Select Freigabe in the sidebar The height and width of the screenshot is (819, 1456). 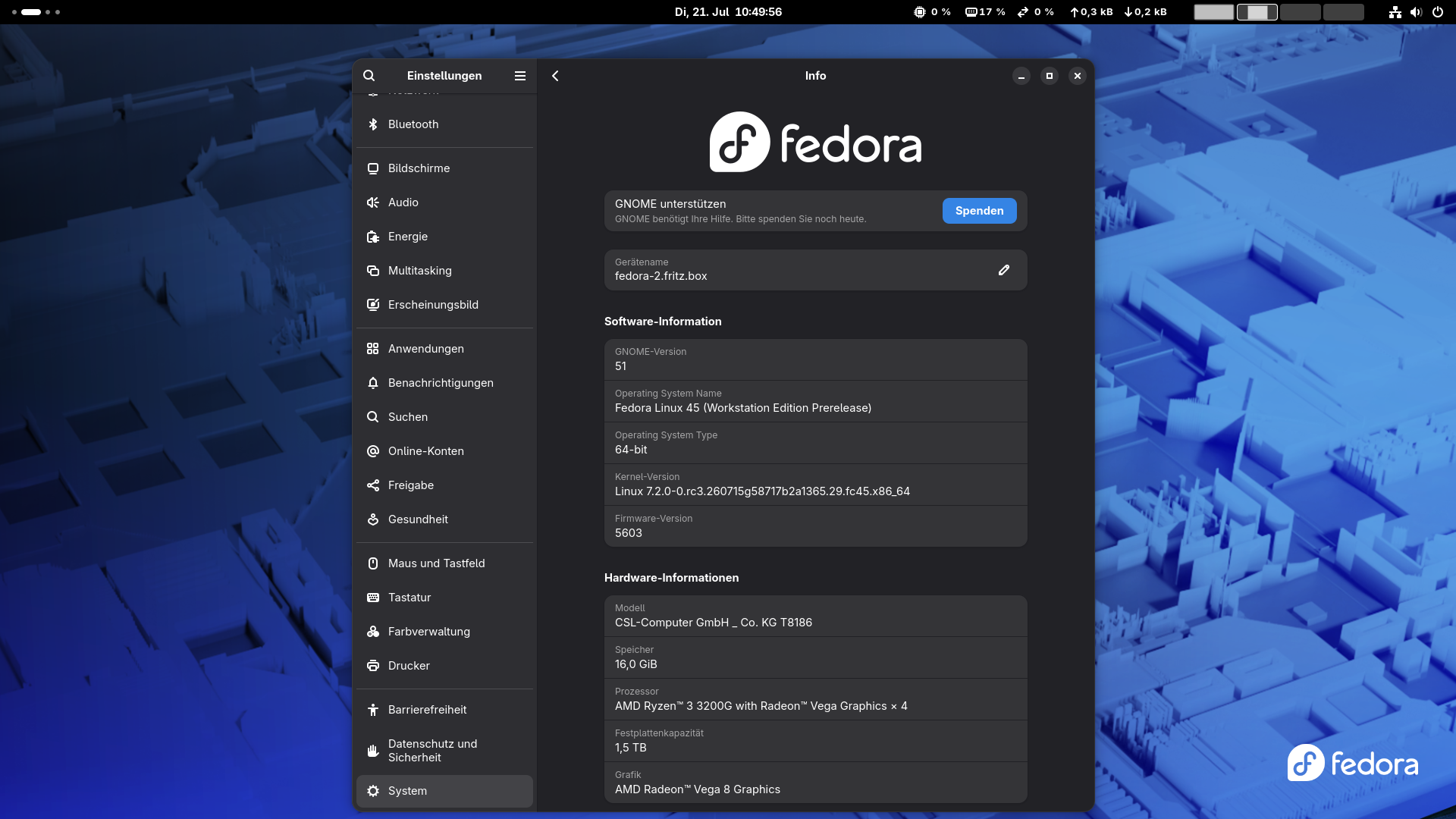(444, 485)
